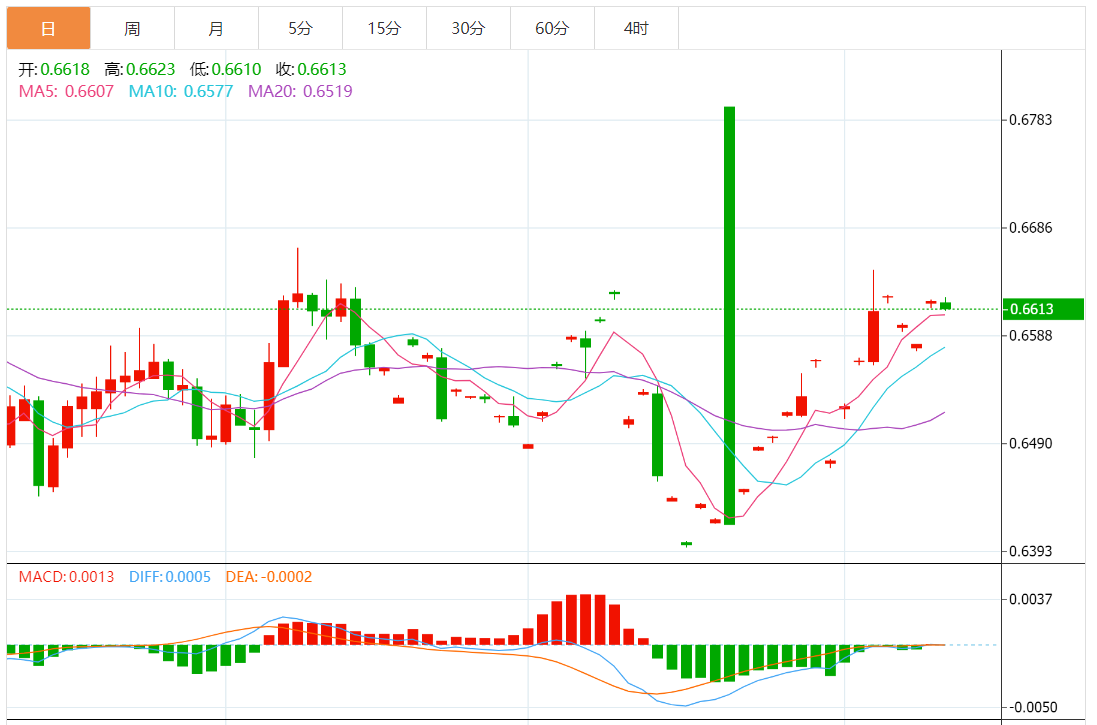Click the 0.6588 price axis label
This screenshot has height=725, width=1097.
(x=1030, y=335)
